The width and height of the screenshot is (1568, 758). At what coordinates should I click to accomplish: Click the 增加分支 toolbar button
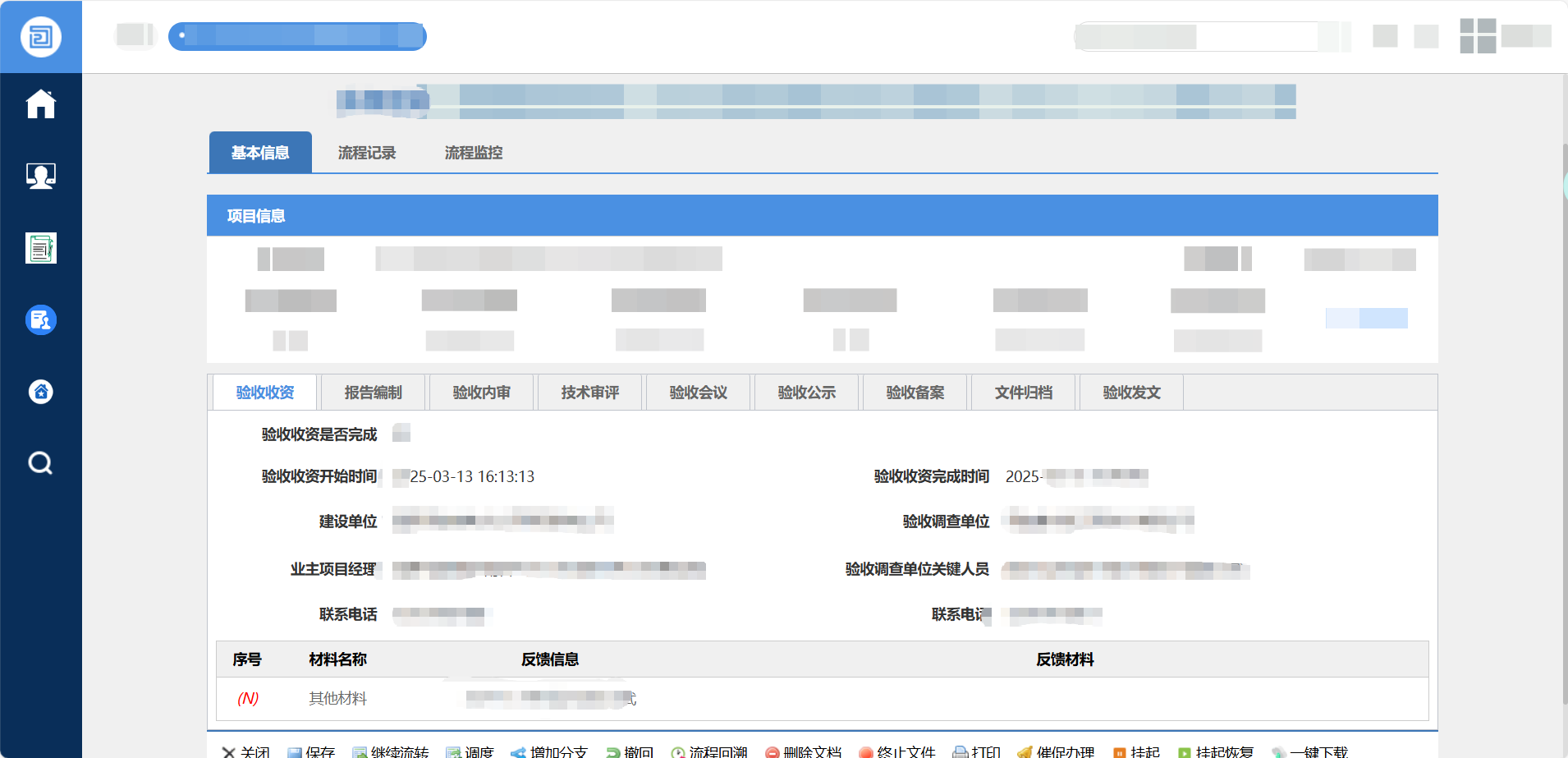549,751
